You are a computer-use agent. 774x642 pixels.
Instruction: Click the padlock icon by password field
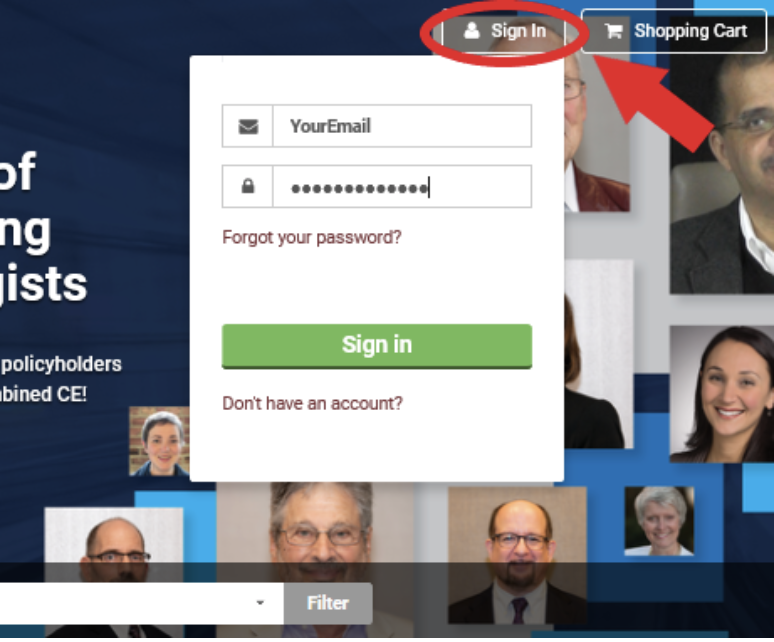(248, 187)
